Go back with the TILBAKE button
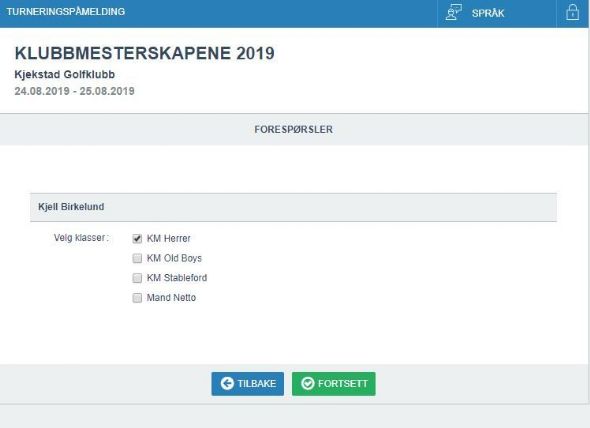The width and height of the screenshot is (590, 428). tap(248, 384)
